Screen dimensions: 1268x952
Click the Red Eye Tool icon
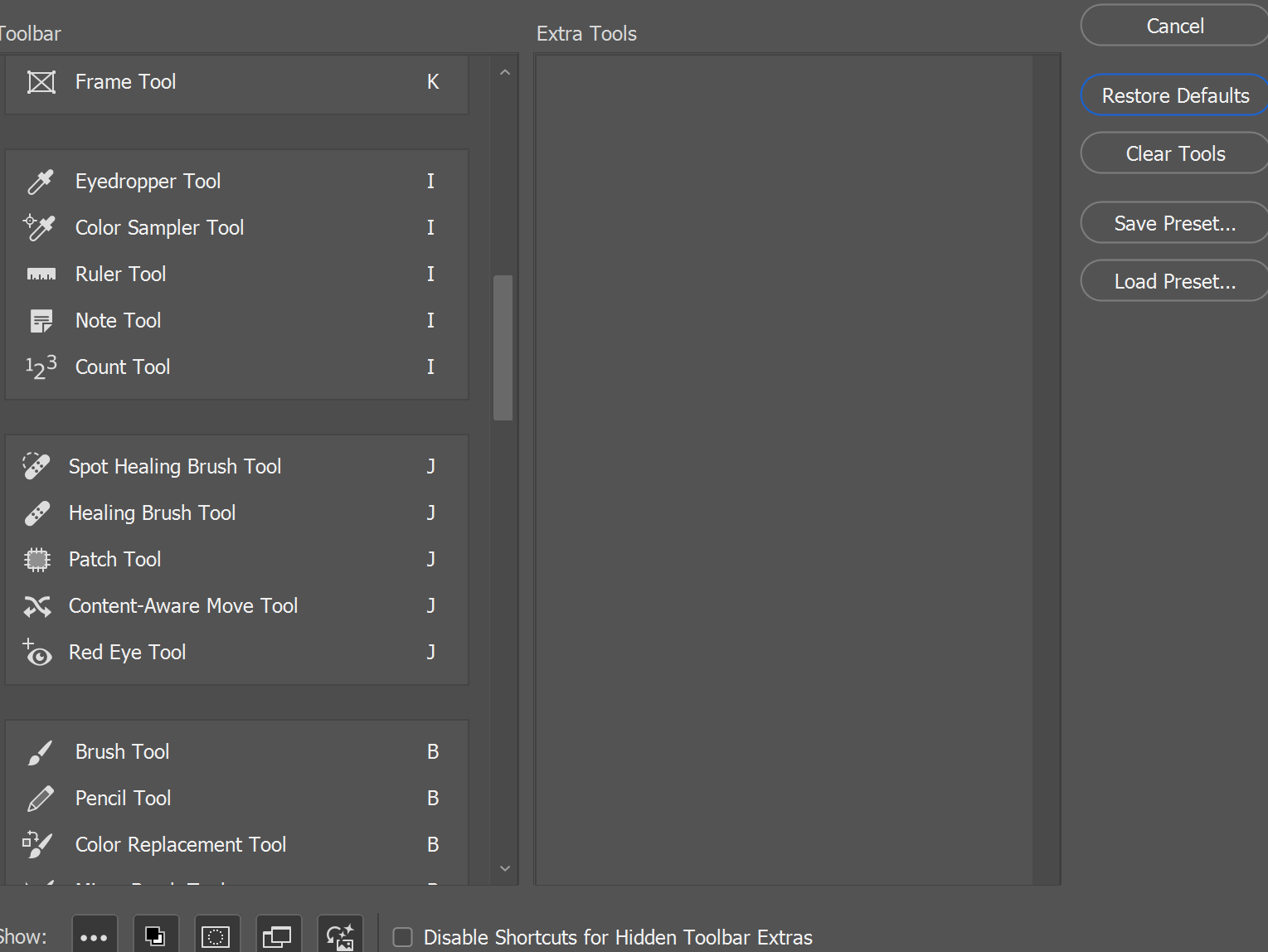point(36,653)
